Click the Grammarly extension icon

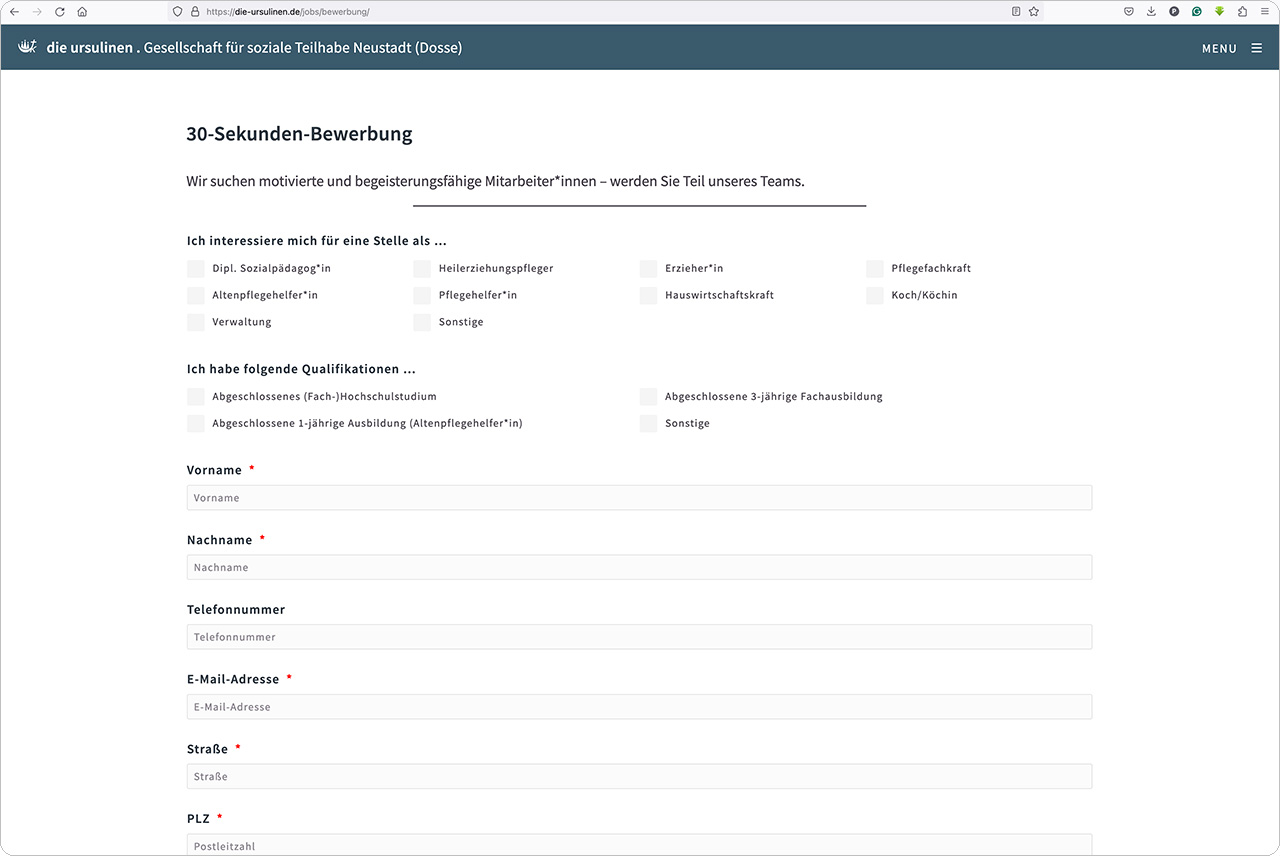point(1197,12)
